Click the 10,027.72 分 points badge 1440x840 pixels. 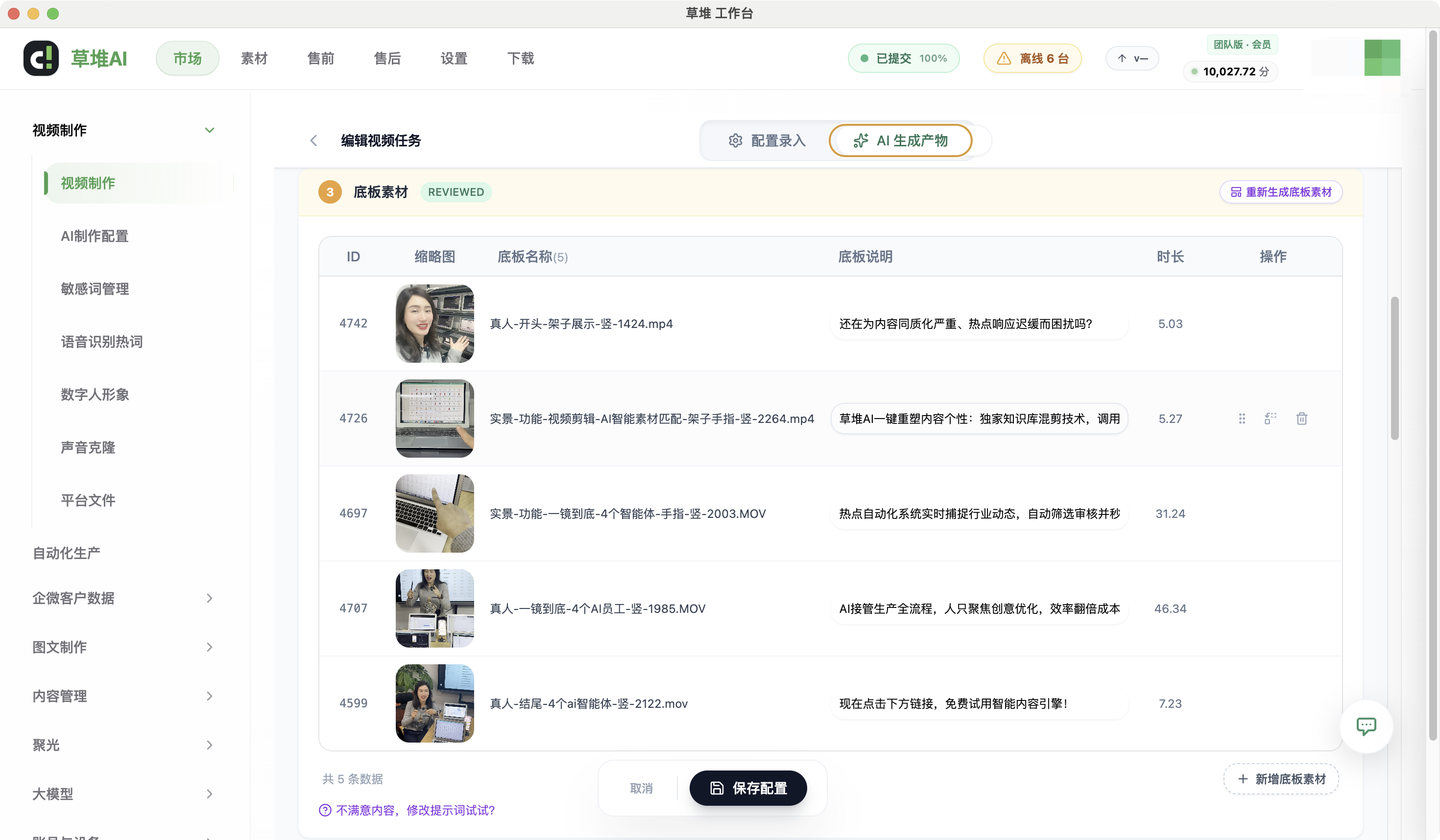(1230, 72)
